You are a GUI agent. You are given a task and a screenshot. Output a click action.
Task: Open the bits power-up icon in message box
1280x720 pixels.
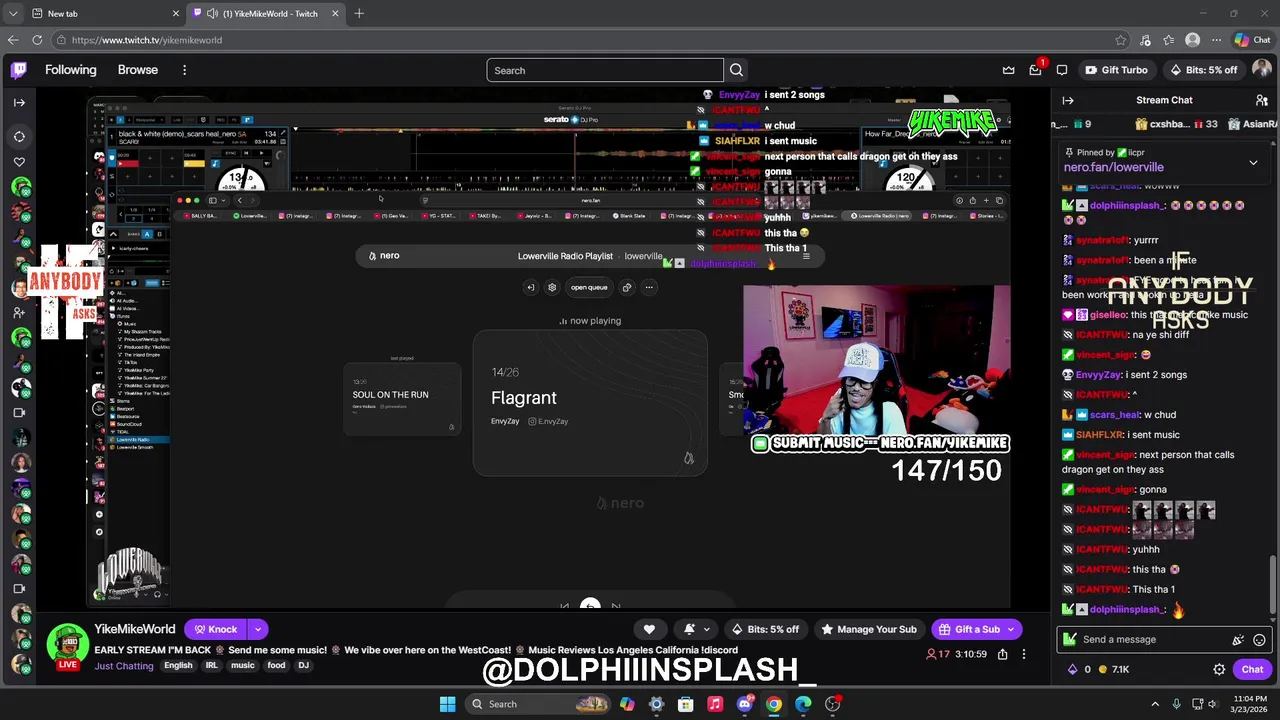(1238, 640)
